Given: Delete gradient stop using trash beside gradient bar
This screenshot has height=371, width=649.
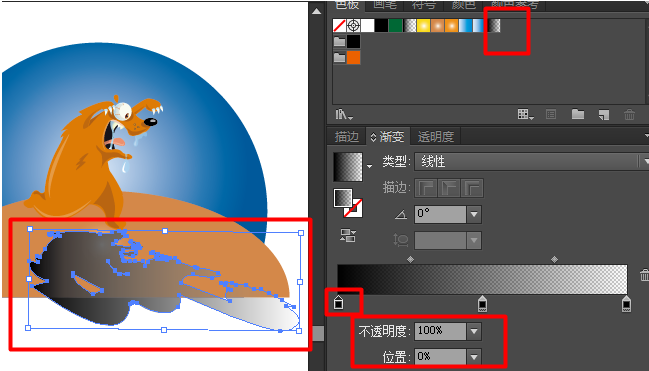Looking at the screenshot, I should tap(644, 275).
